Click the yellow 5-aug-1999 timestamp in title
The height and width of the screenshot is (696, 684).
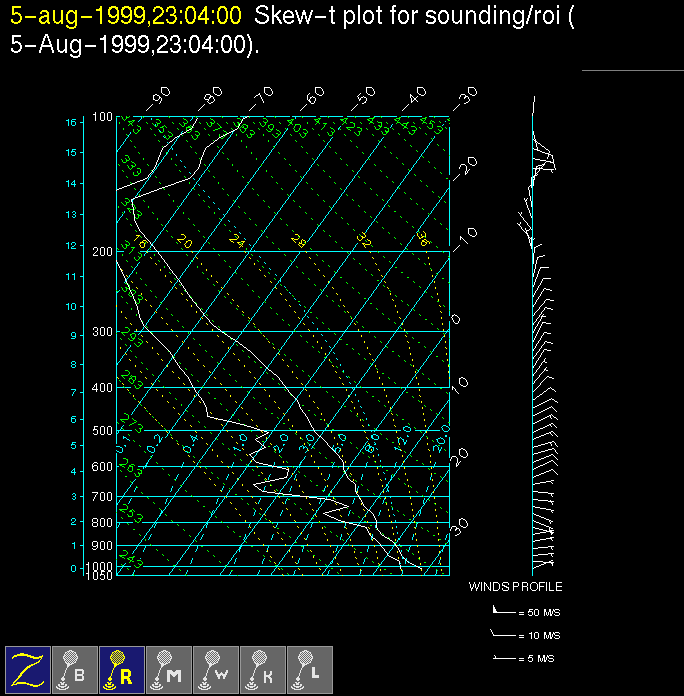pyautogui.click(x=126, y=17)
